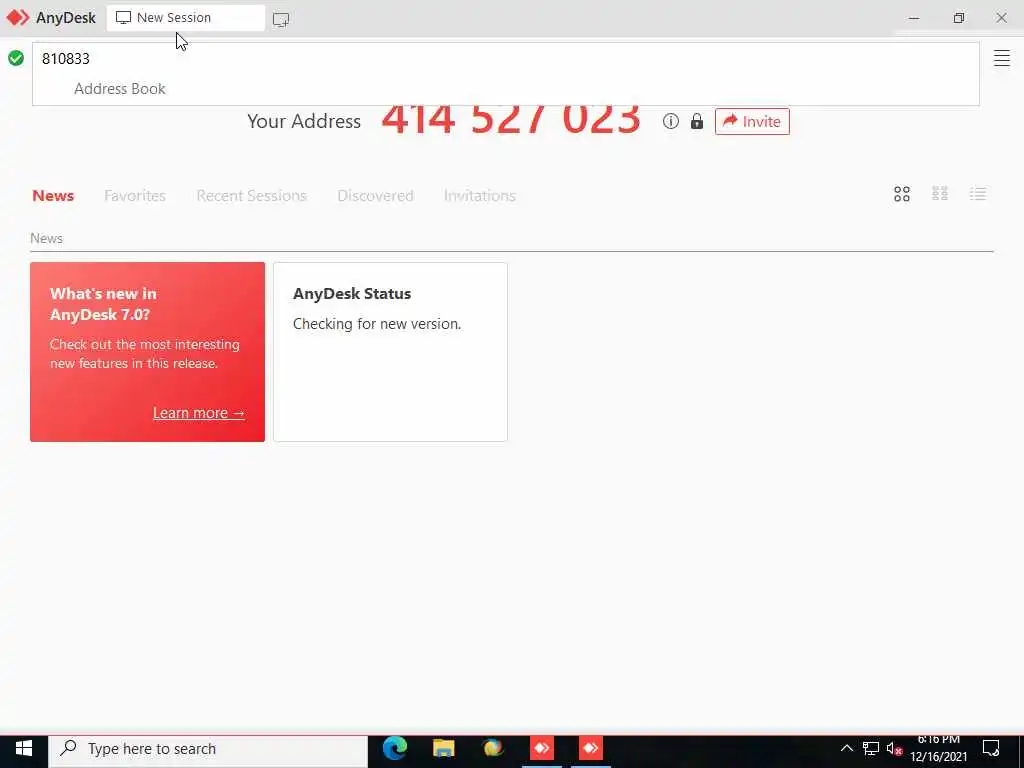Image resolution: width=1024 pixels, height=768 pixels.
Task: Switch to the first AnyDesk taskbar window
Action: [542, 748]
